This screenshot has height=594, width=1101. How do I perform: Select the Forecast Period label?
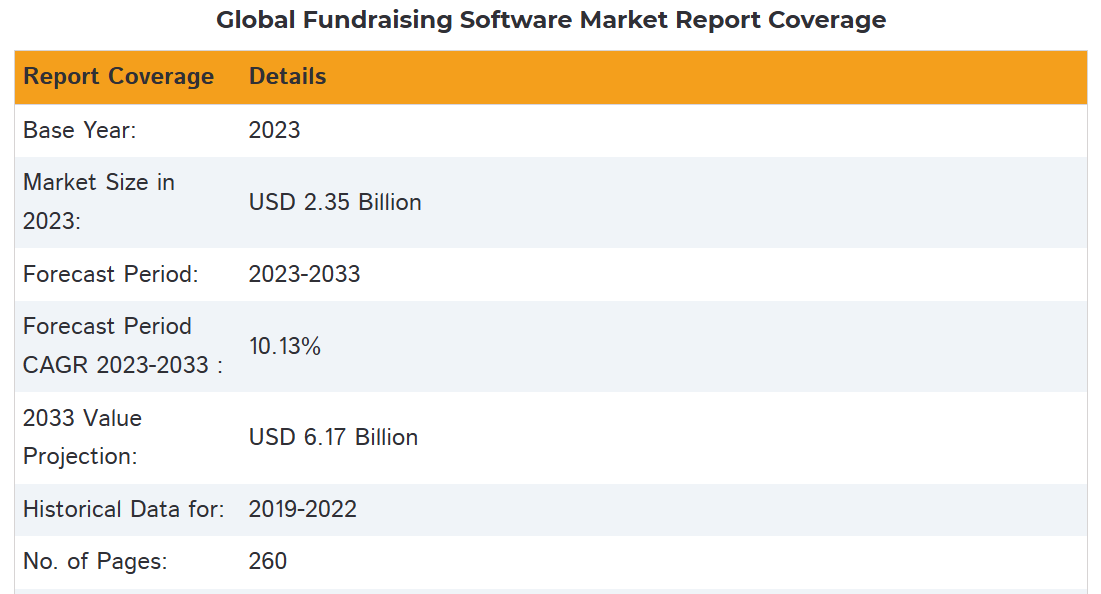point(110,274)
